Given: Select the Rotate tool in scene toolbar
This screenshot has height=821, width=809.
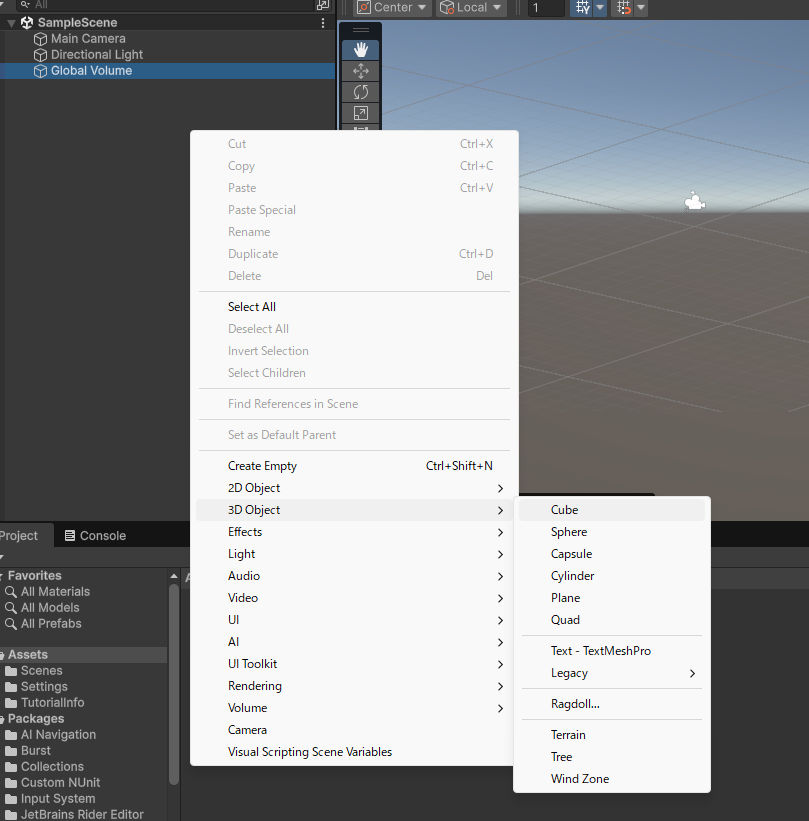Looking at the screenshot, I should pyautogui.click(x=361, y=92).
